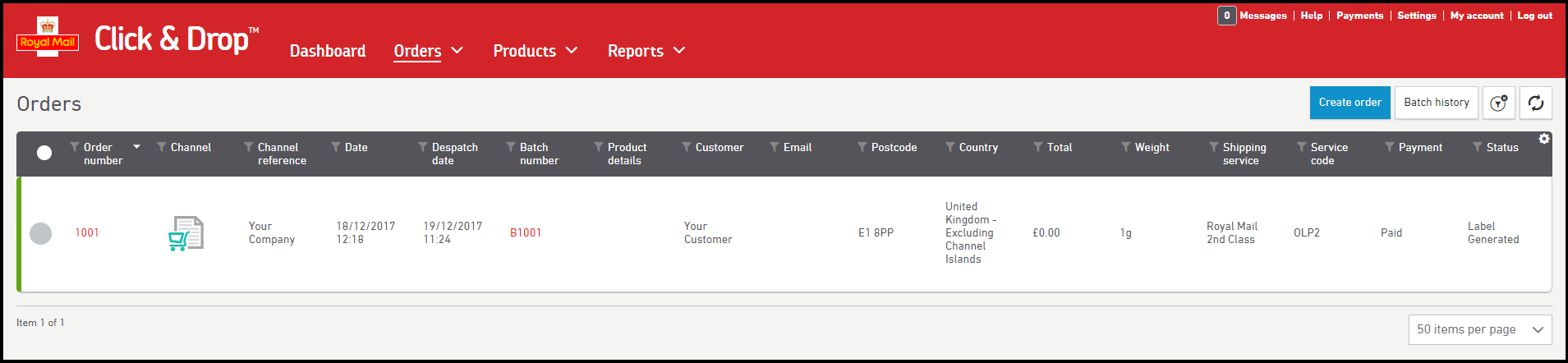Click the Order number filter icon

(x=75, y=147)
